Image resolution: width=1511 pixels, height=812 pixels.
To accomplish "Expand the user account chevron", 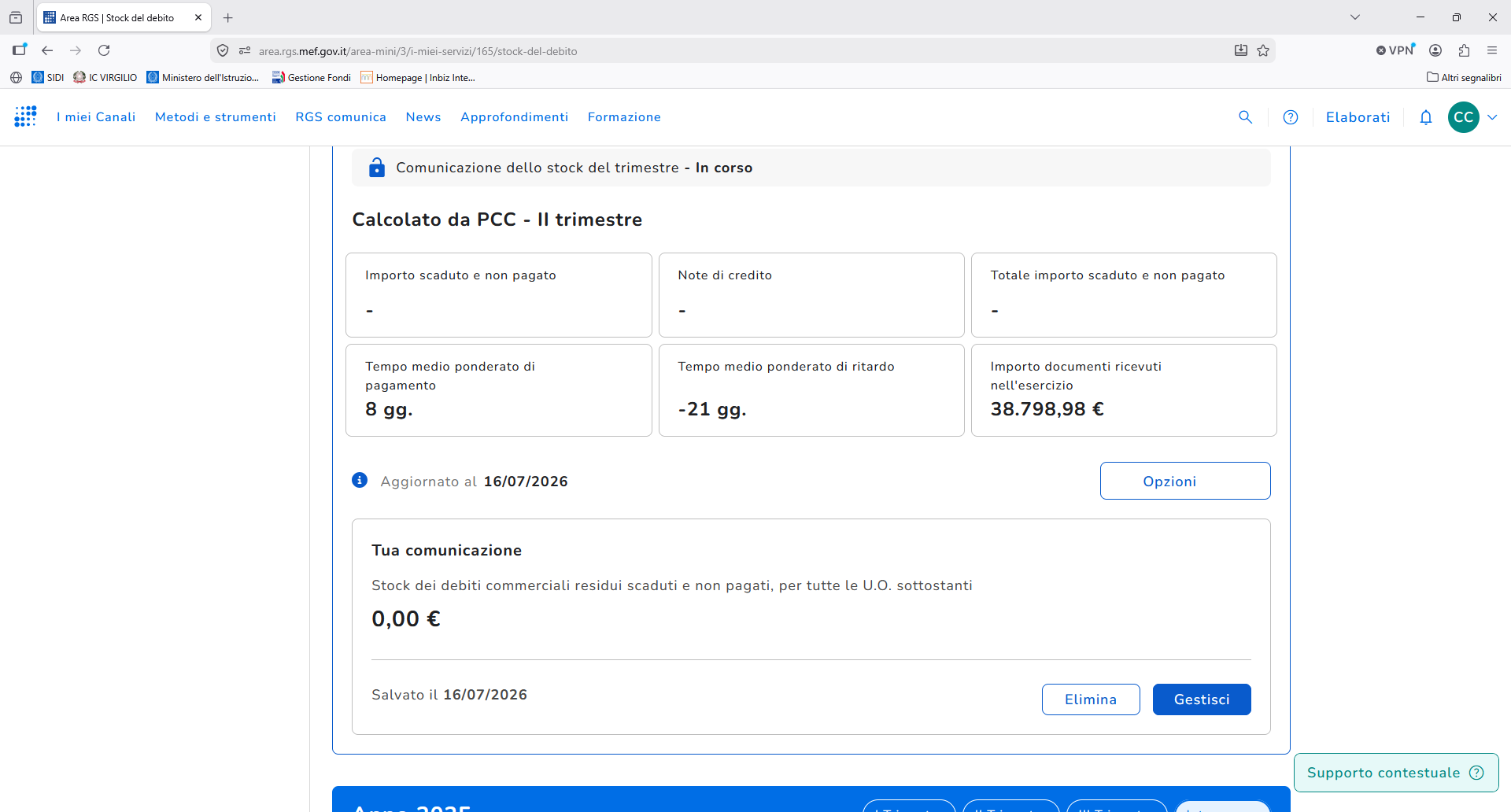I will pos(1492,117).
